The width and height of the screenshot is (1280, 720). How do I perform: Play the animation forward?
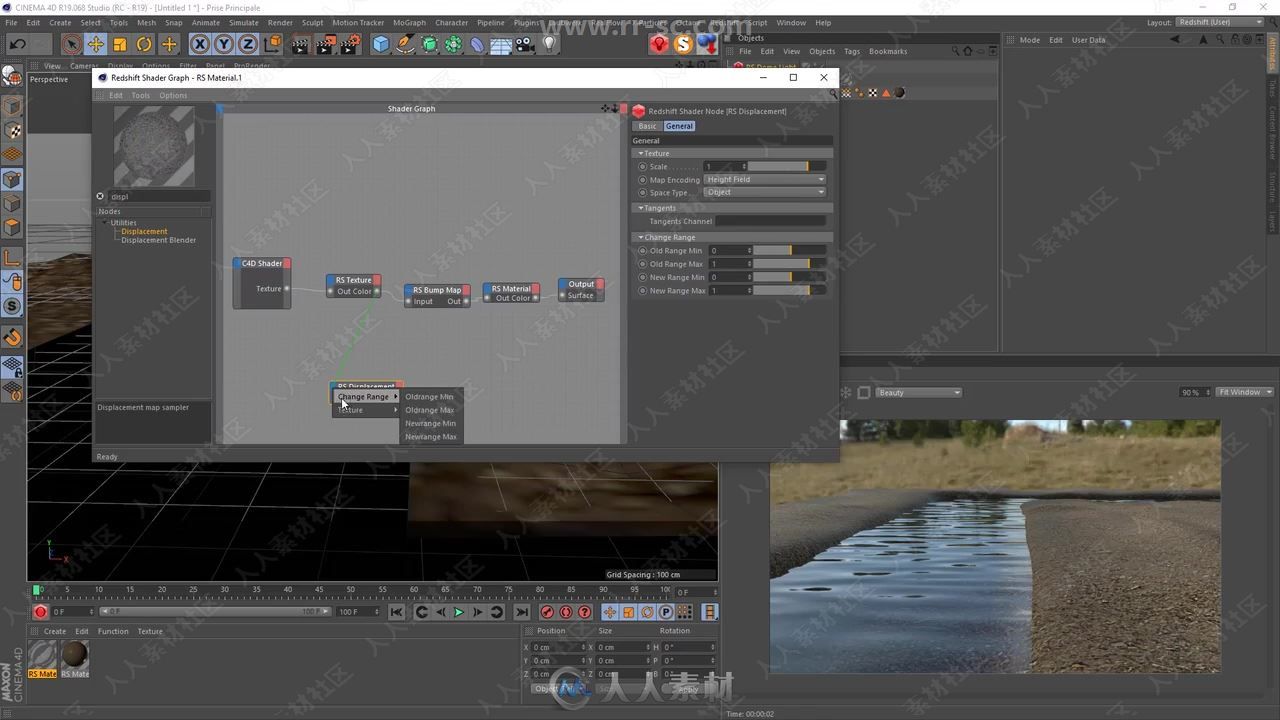click(x=459, y=612)
